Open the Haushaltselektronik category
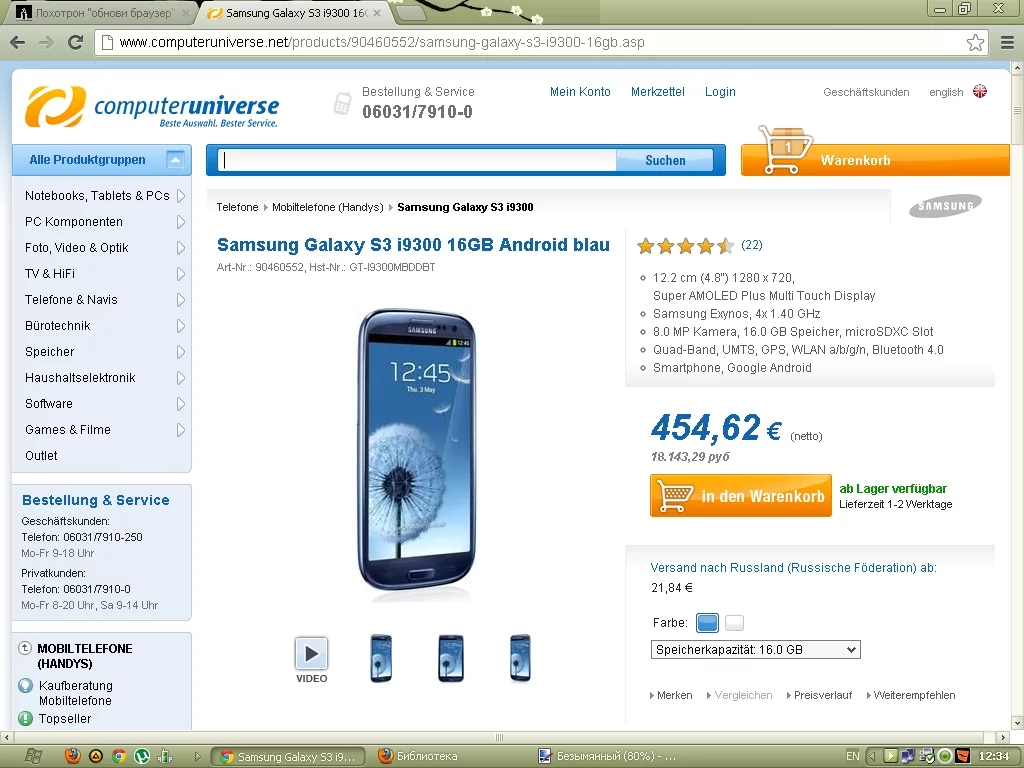The height and width of the screenshot is (768, 1024). tap(80, 378)
